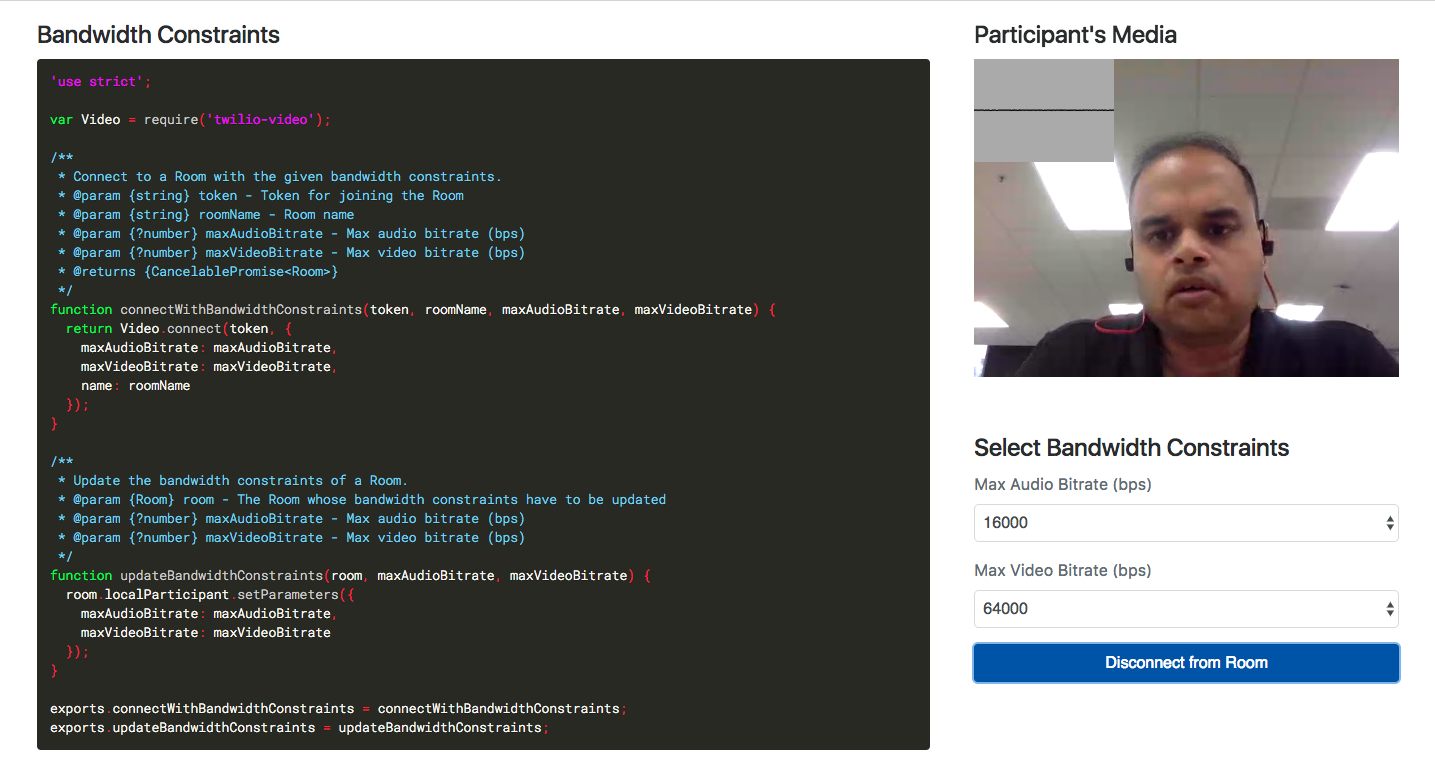The width and height of the screenshot is (1435, 781).
Task: Click the '@param {string} token' comment line
Action: click(x=261, y=196)
